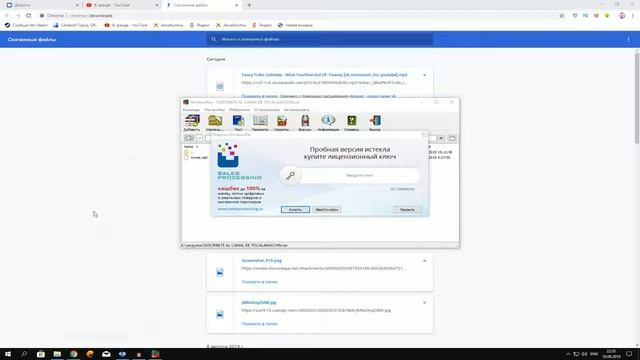Open the Сообщество Steam bookmark
Screen dimensions: 640x360
point(26,25)
